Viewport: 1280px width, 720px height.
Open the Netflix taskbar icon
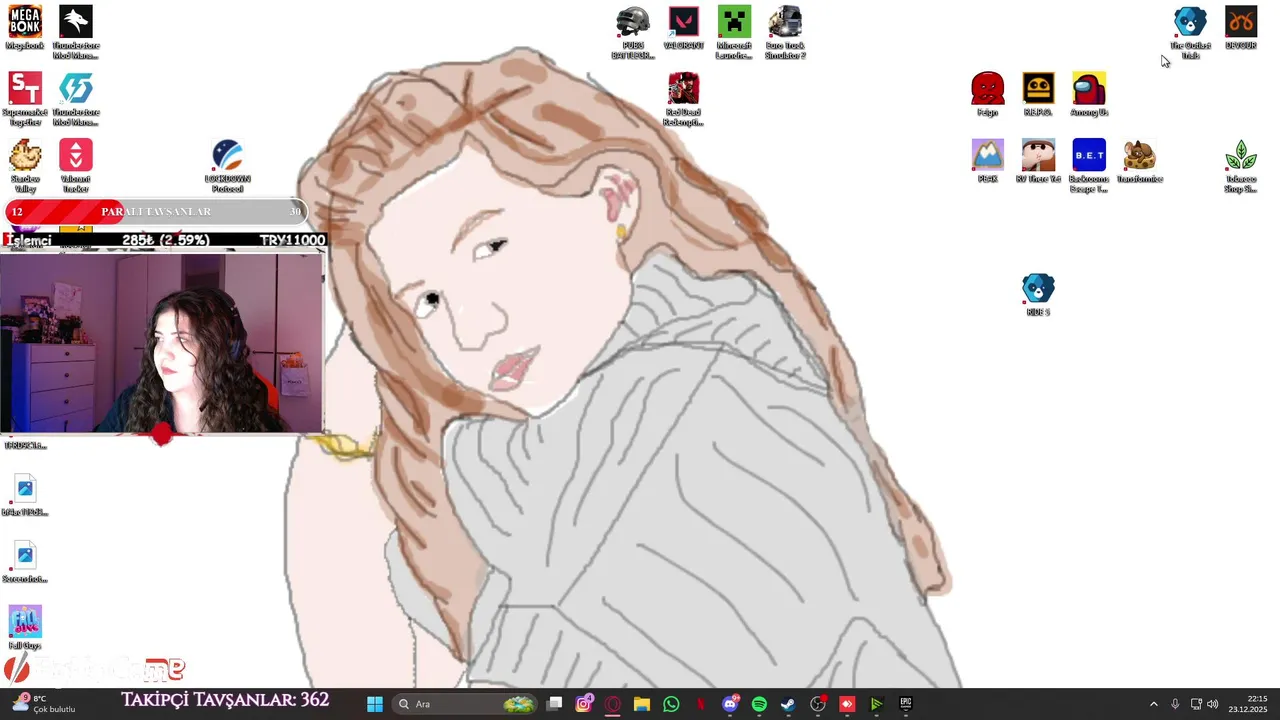click(700, 704)
